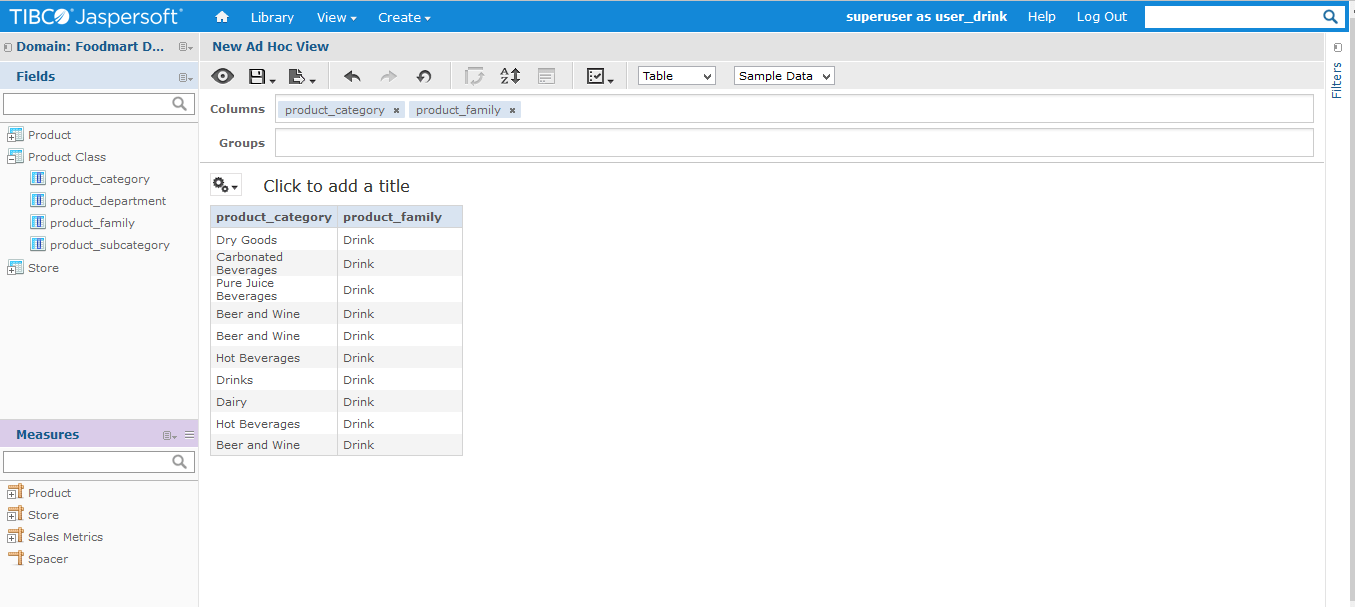Open the Library menu item
The width and height of the screenshot is (1355, 607).
272,17
